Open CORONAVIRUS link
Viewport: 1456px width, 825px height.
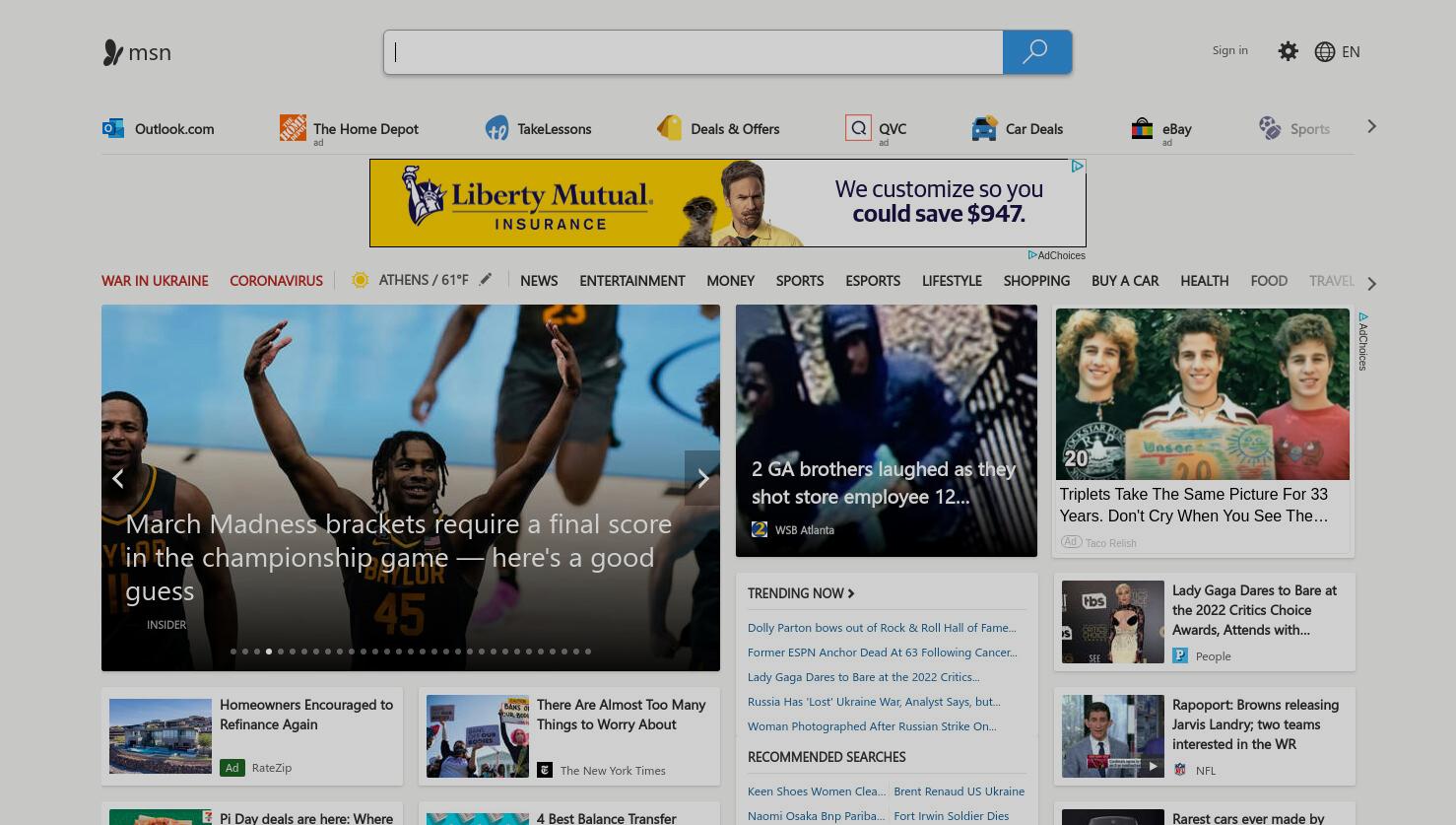(276, 281)
